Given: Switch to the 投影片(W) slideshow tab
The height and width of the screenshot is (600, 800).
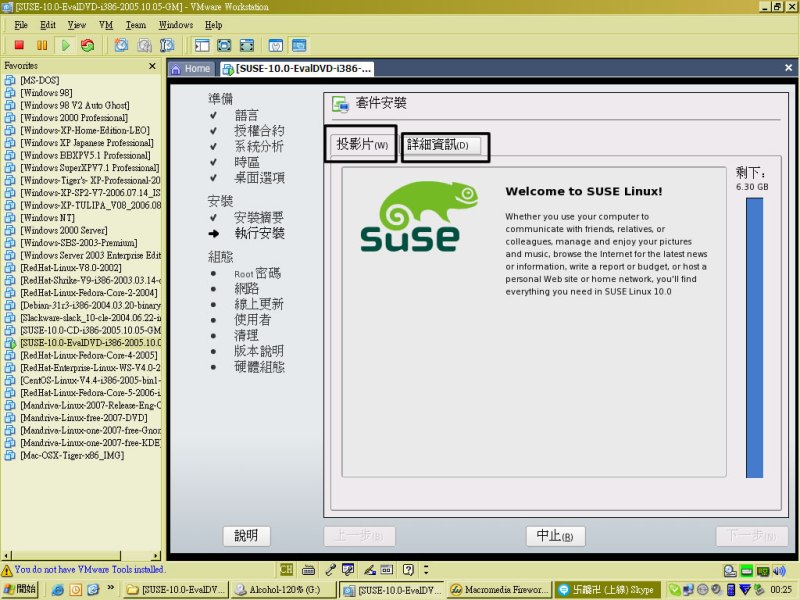Looking at the screenshot, I should pyautogui.click(x=362, y=144).
